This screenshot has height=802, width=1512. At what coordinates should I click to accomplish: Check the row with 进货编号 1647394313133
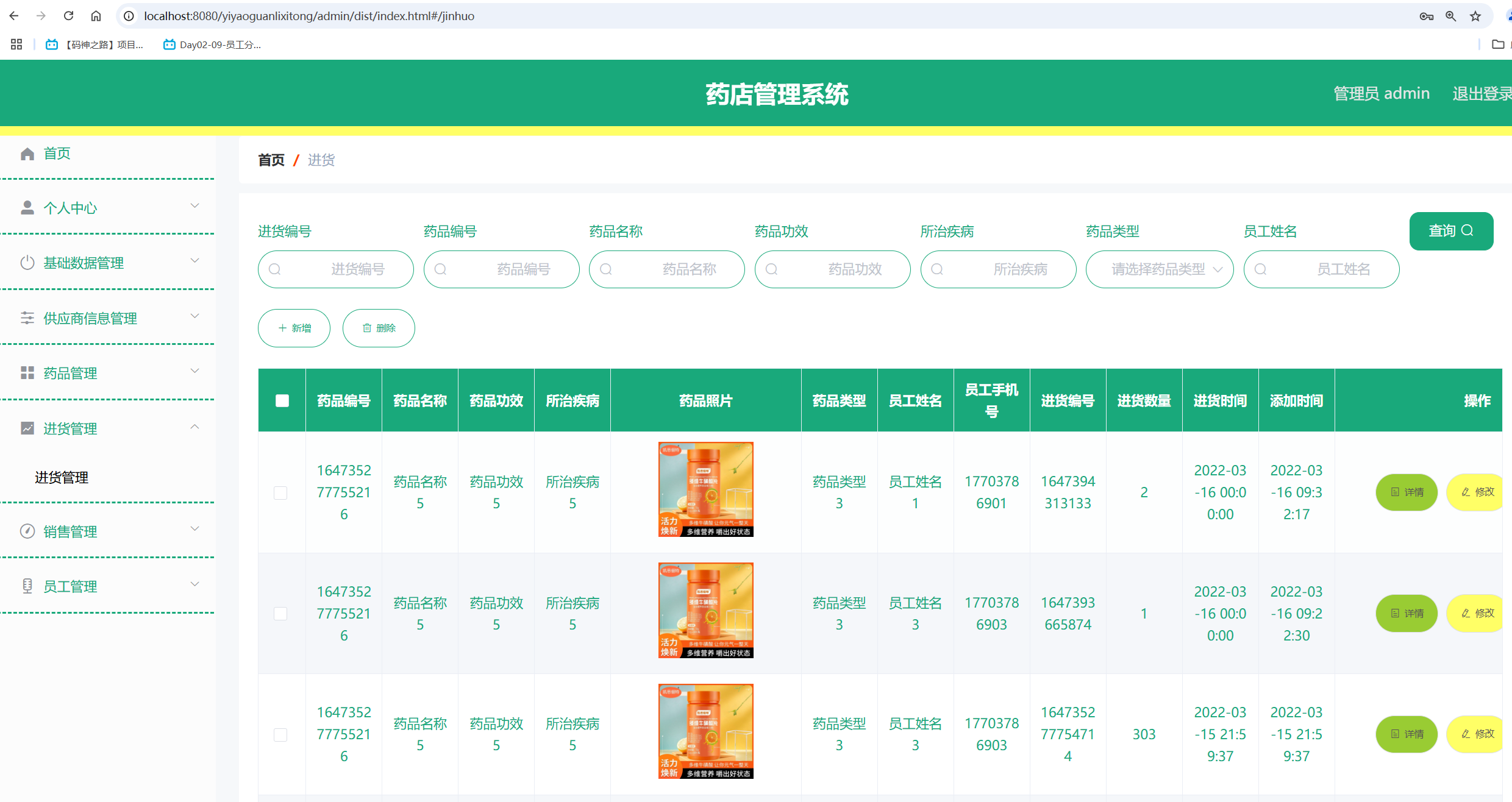coord(280,492)
